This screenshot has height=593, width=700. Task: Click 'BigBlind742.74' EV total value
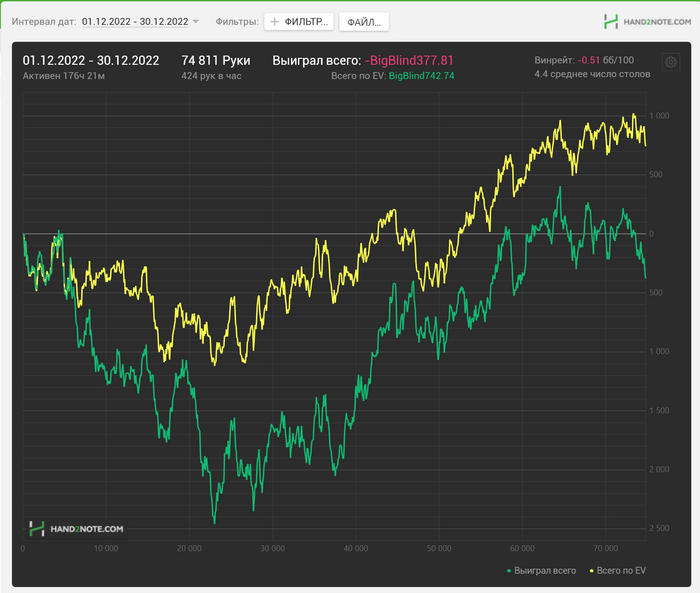click(421, 76)
